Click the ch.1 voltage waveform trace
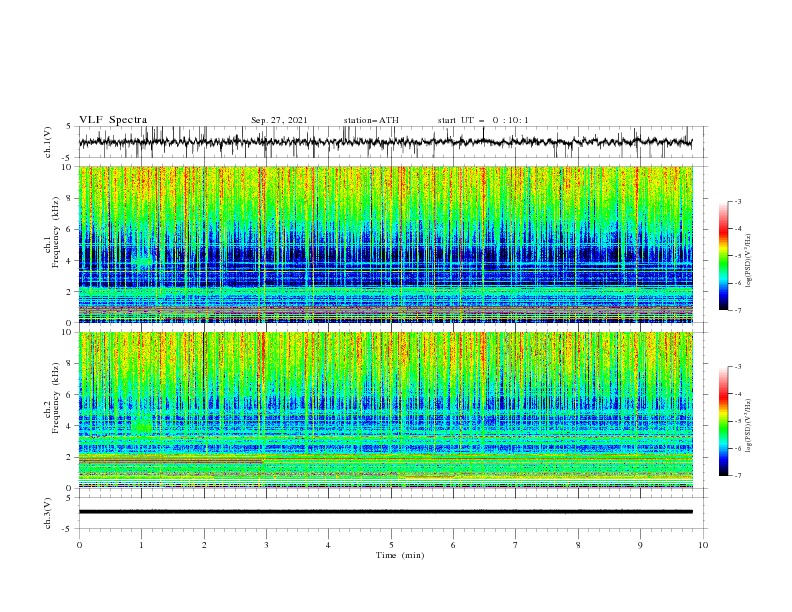This screenshot has height=612, width=792. pos(385,142)
